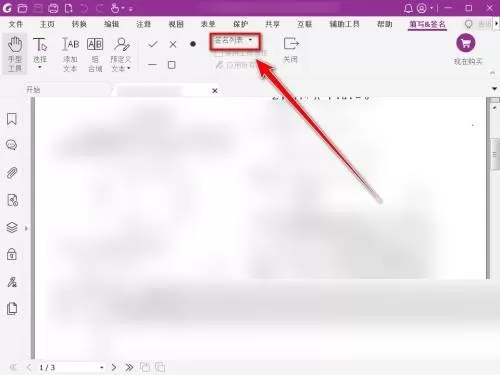This screenshot has height=375, width=500.
Task: Open the File (文件) menu
Action: tap(15, 24)
